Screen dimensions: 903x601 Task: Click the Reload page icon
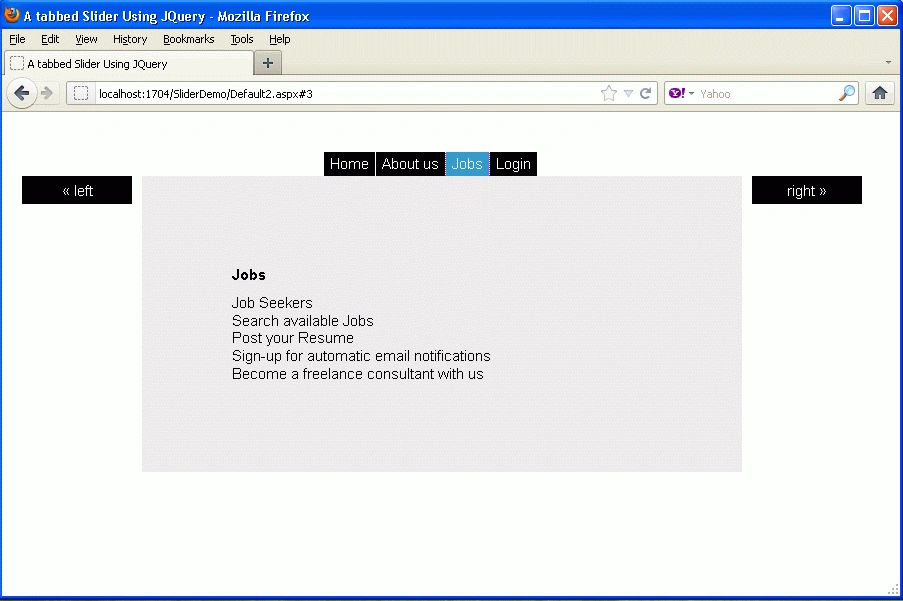click(646, 93)
